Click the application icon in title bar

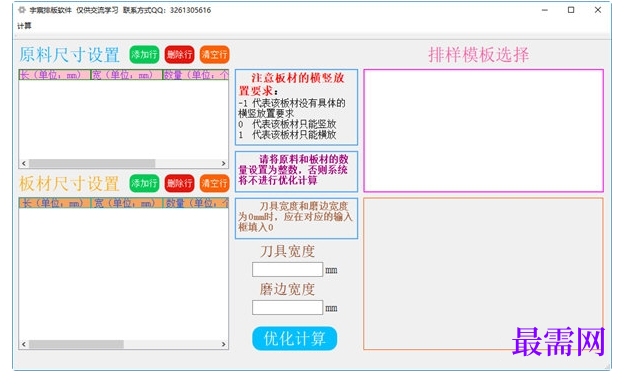(x=22, y=10)
